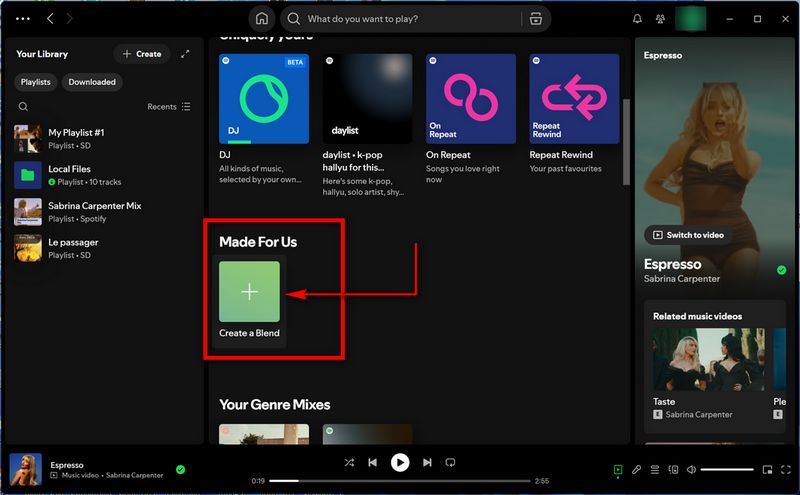Enter full screen mode
This screenshot has width=800, height=495.
786,469
